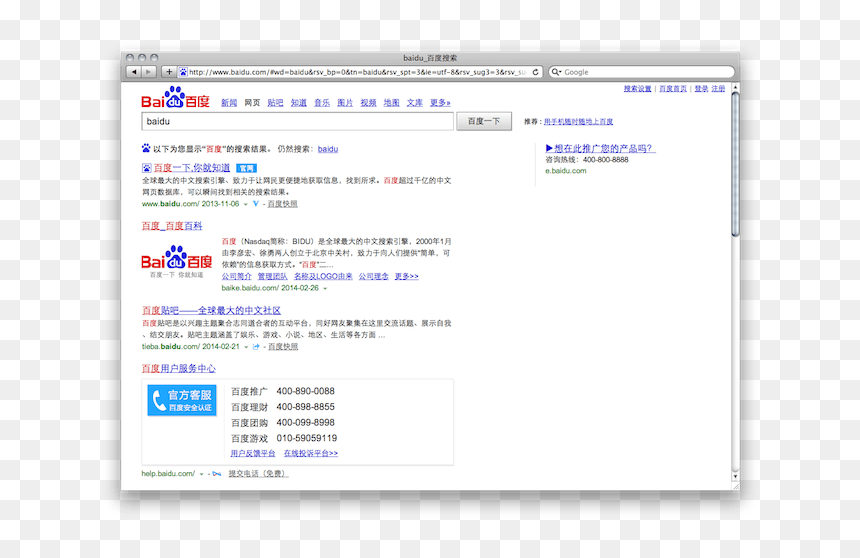The image size is (860, 558).
Task: Click the vertical scrollbar thumb
Action: pos(735,165)
